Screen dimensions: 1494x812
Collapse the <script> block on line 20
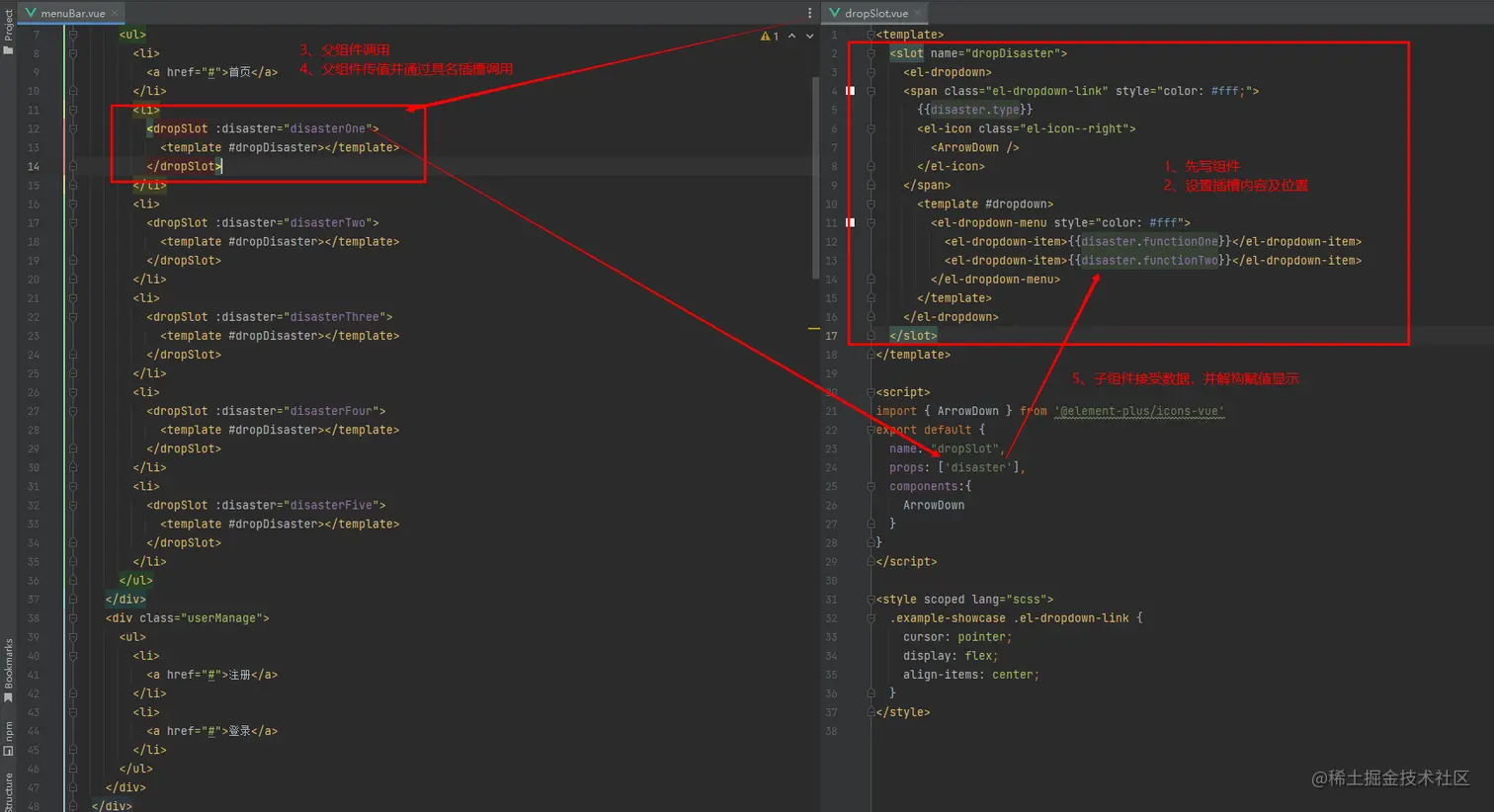pos(871,392)
